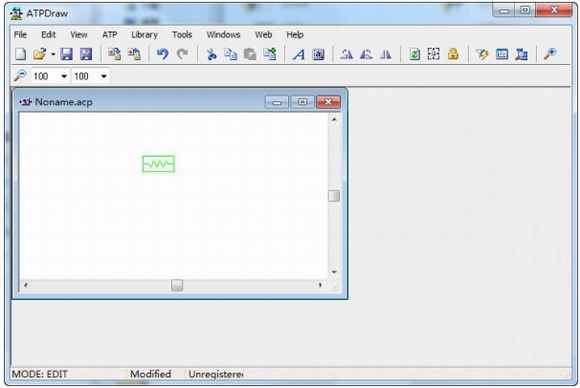
Task: Click the Undo arrow icon
Action: click(162, 54)
